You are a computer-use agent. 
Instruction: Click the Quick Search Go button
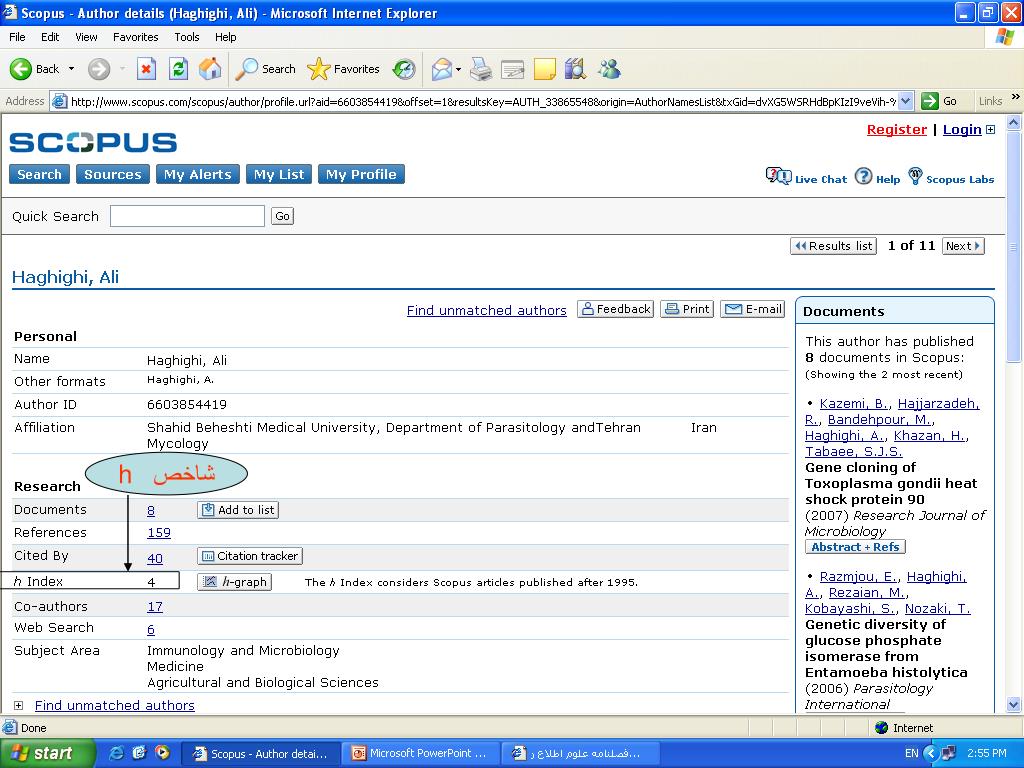[x=282, y=216]
